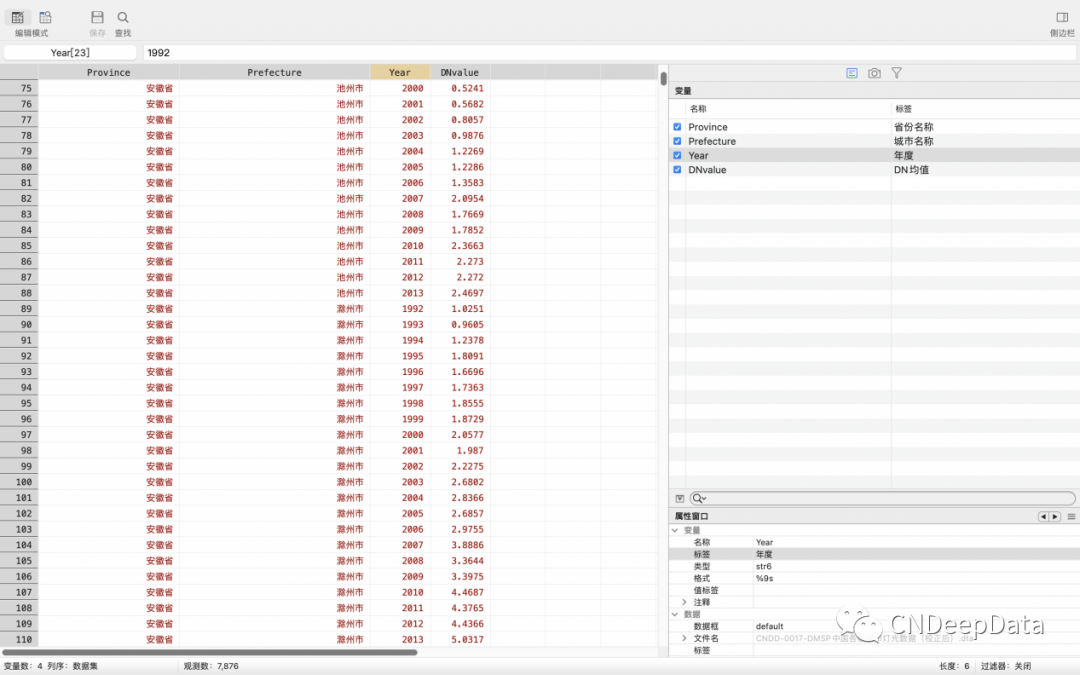
Task: Click the 类型 value str6
Action: pos(763,566)
